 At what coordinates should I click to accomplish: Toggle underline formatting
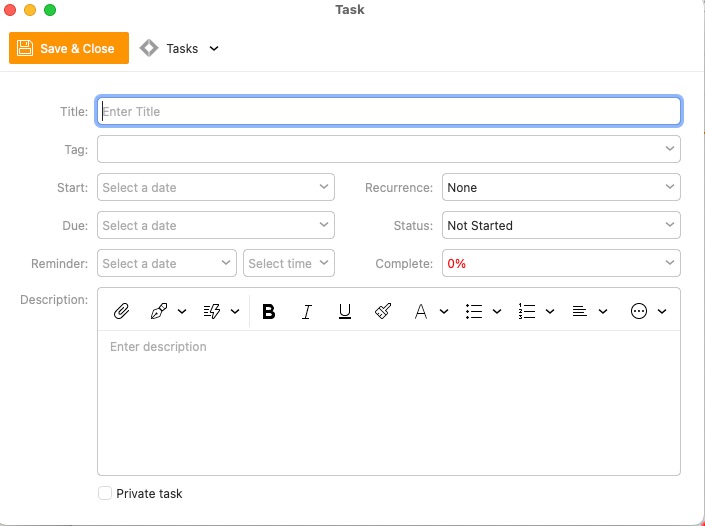(345, 312)
